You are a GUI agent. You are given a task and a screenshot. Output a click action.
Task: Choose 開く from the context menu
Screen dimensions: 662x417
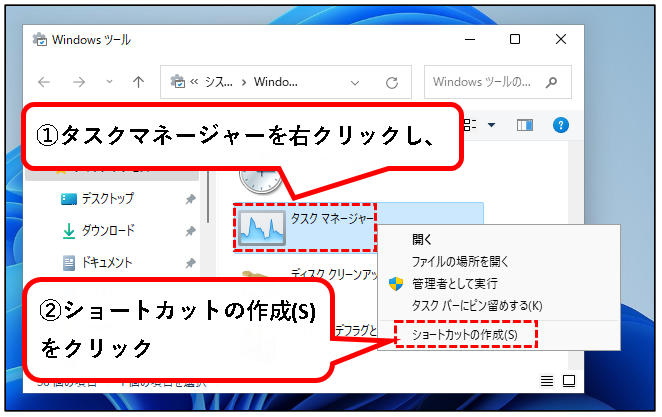point(422,239)
